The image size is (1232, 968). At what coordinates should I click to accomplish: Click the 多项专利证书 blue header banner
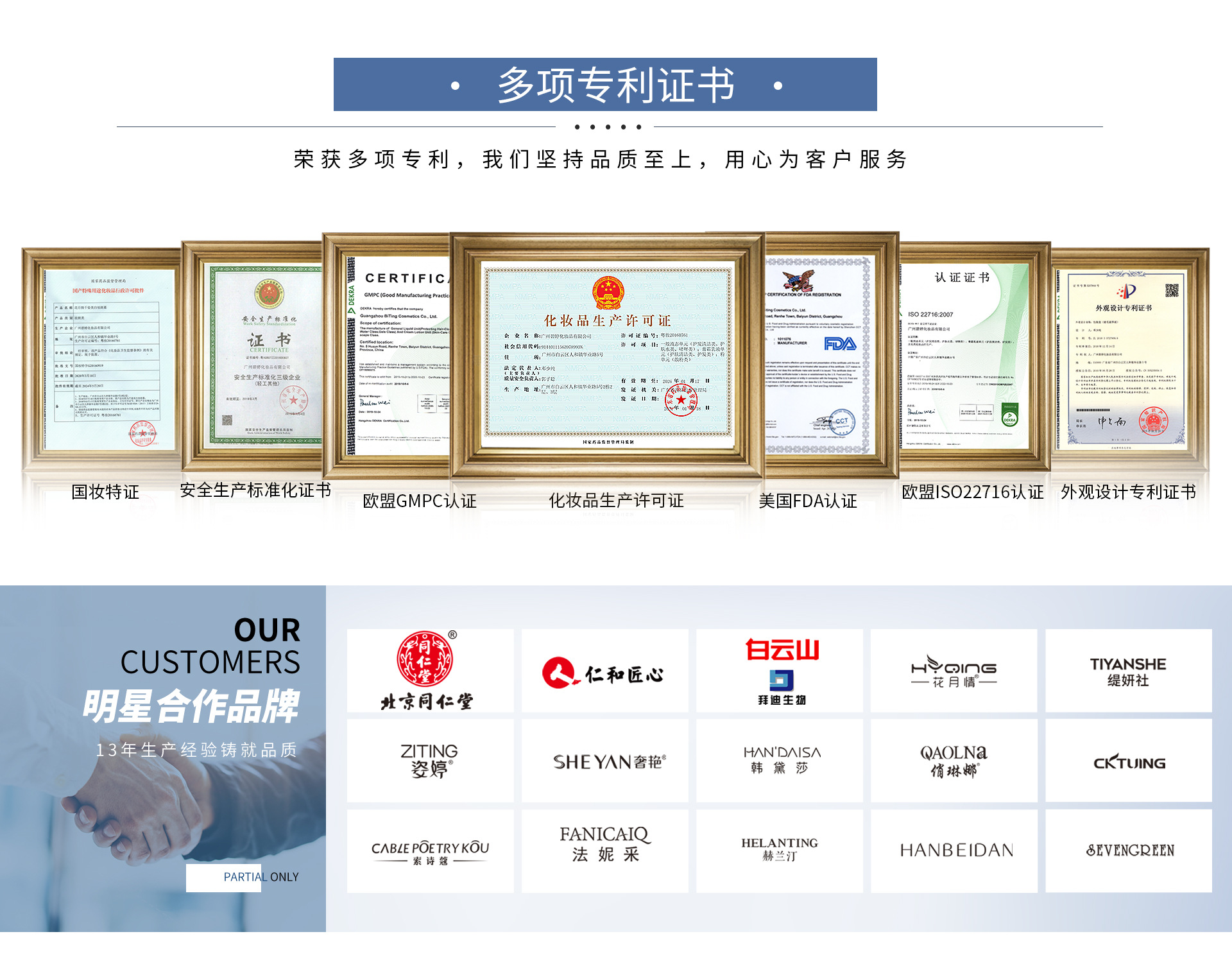[604, 85]
